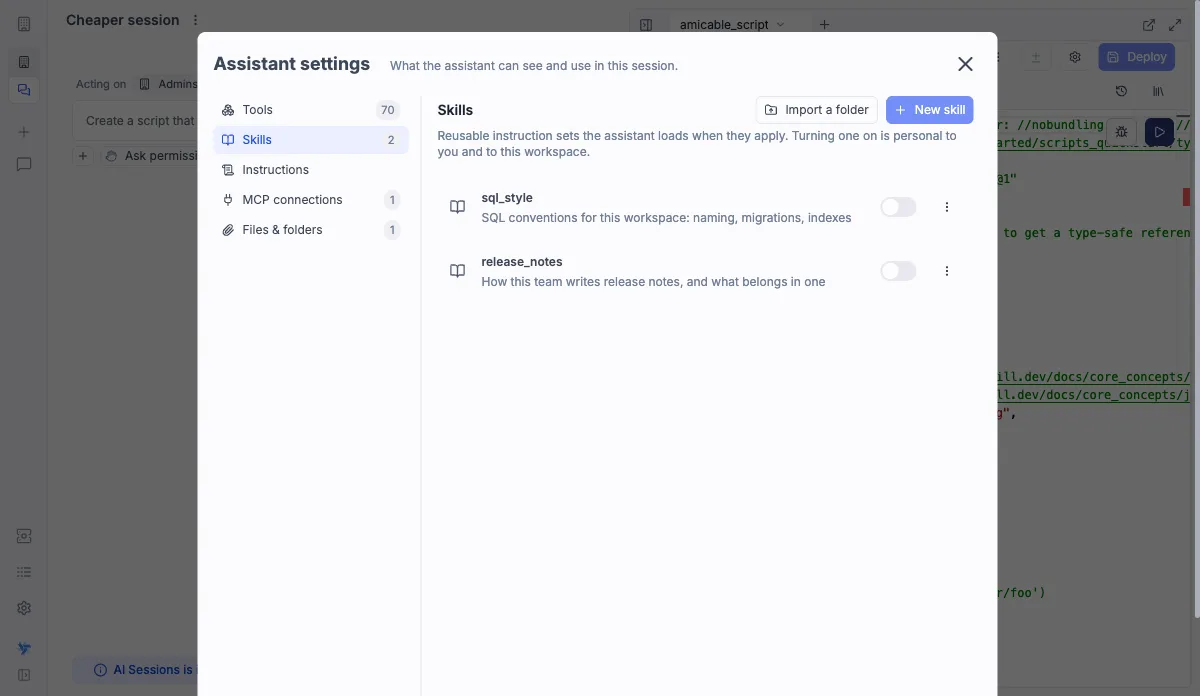Close the Assistant settings dialog
Image resolution: width=1200 pixels, height=696 pixels.
tap(965, 64)
